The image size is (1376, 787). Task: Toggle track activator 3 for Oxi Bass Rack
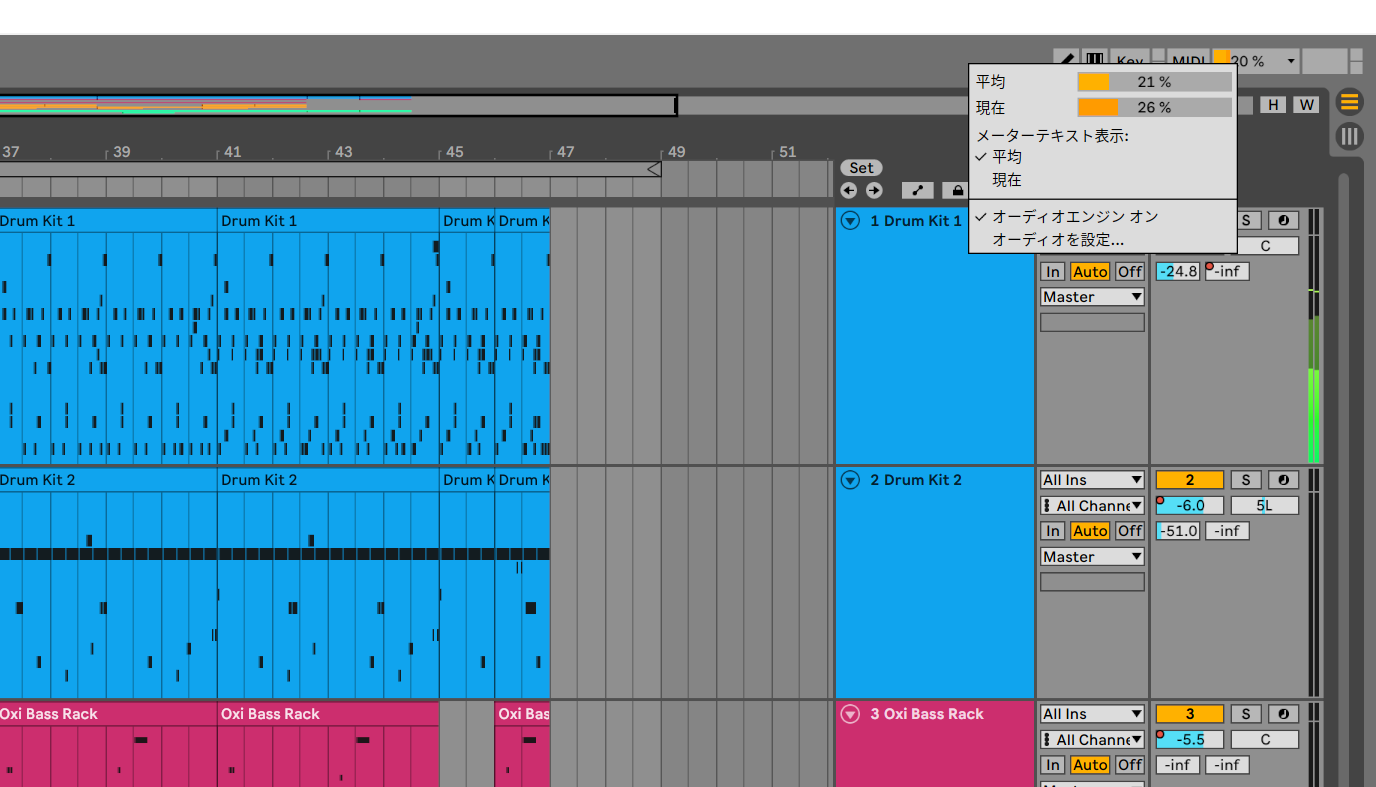pyautogui.click(x=1190, y=714)
